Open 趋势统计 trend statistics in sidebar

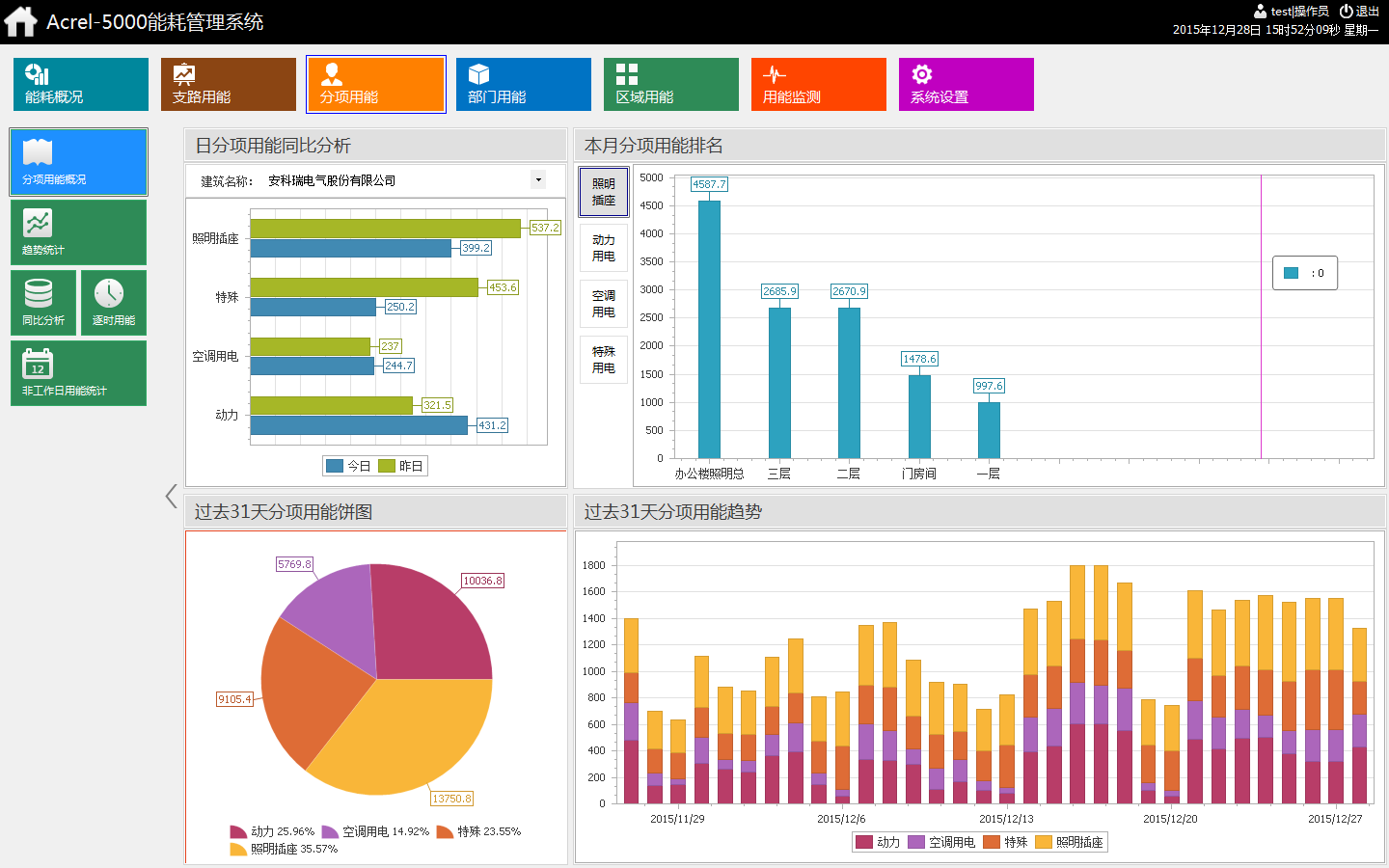coord(78,232)
